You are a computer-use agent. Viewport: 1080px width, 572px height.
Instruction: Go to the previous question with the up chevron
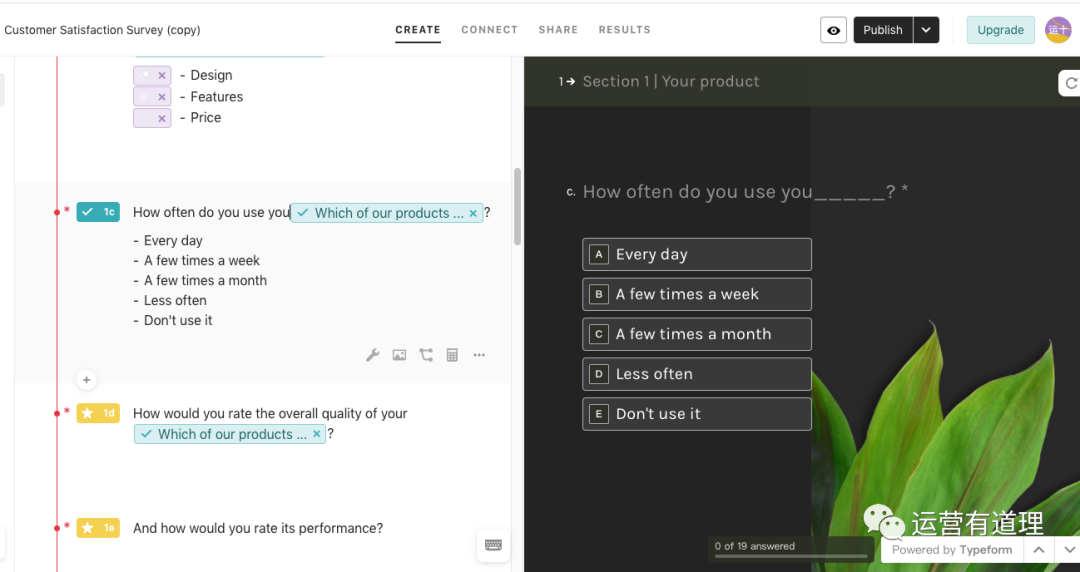[x=1039, y=550]
